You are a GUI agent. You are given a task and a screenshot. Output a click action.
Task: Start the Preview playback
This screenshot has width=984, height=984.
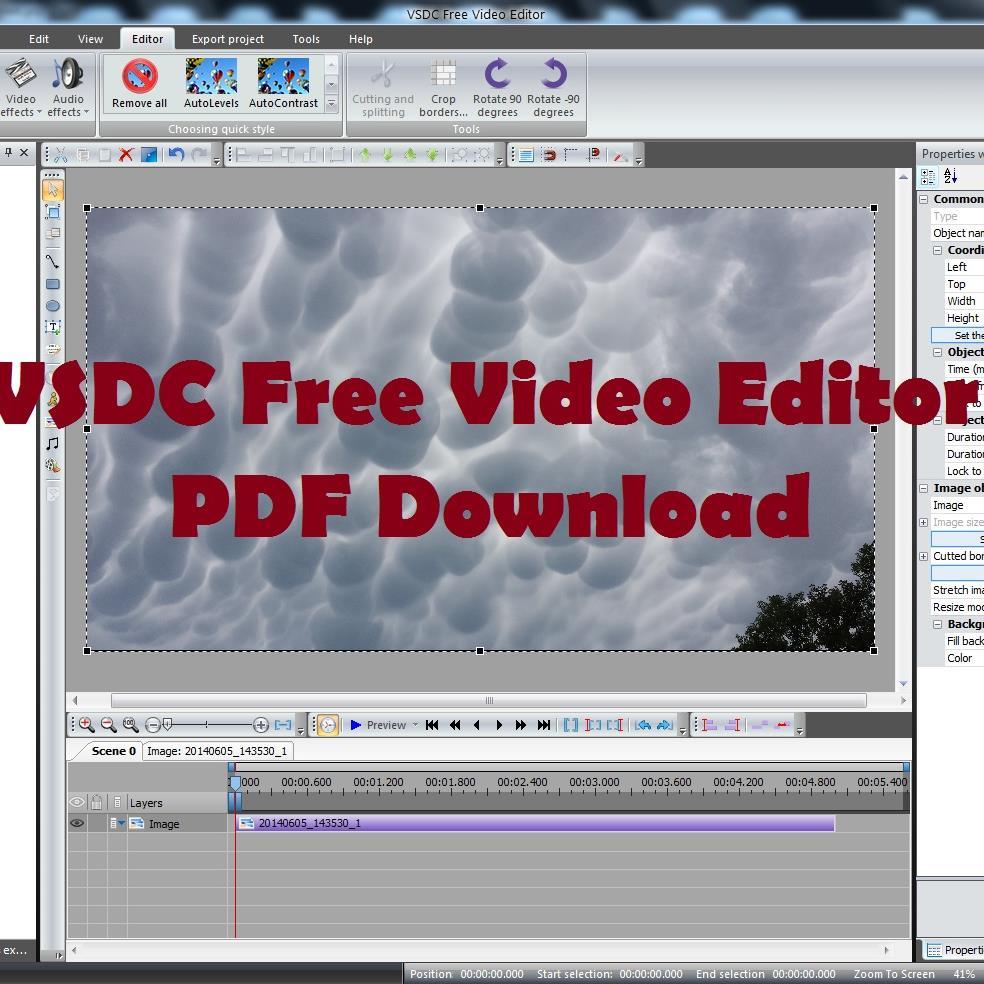click(378, 725)
